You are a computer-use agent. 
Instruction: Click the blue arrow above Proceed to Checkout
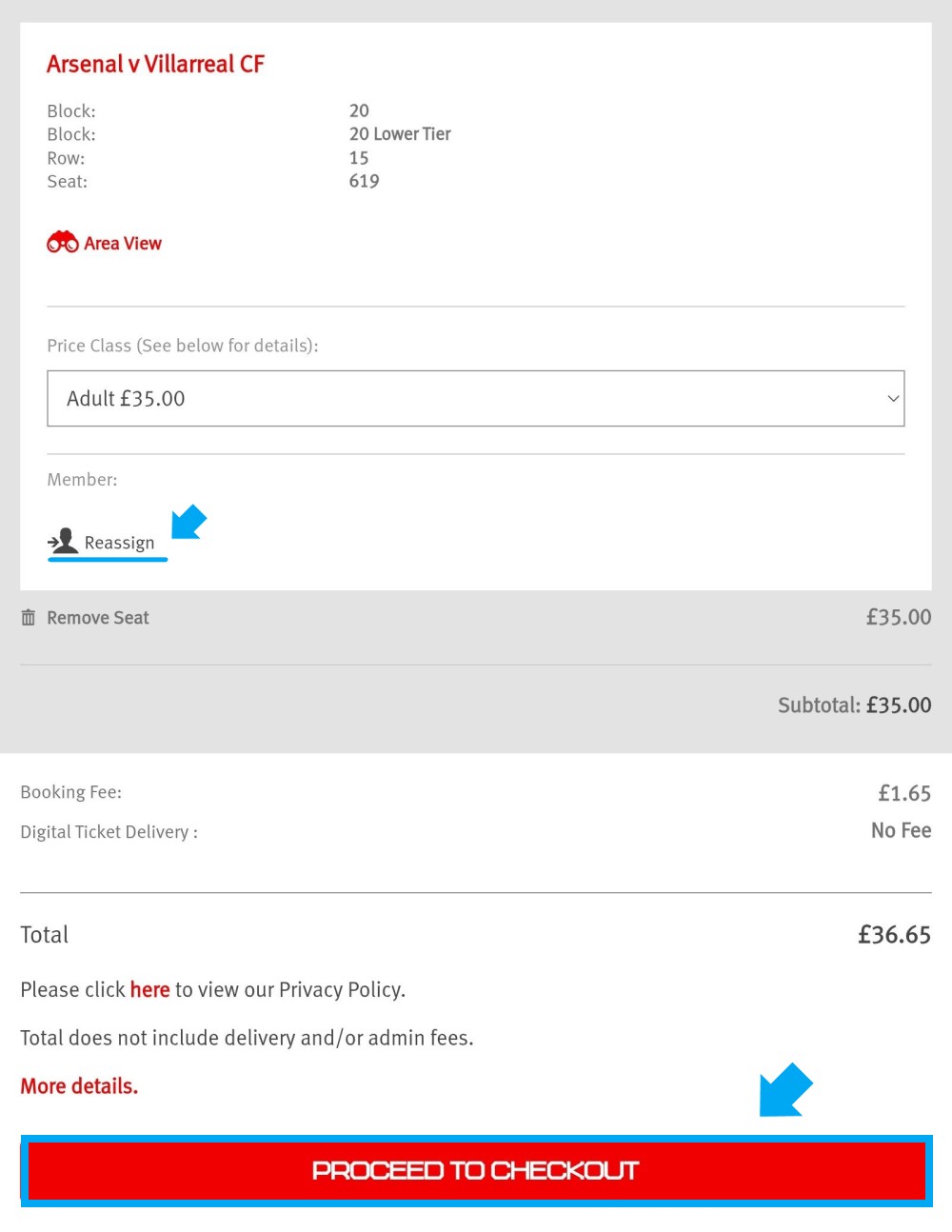[x=785, y=1089]
